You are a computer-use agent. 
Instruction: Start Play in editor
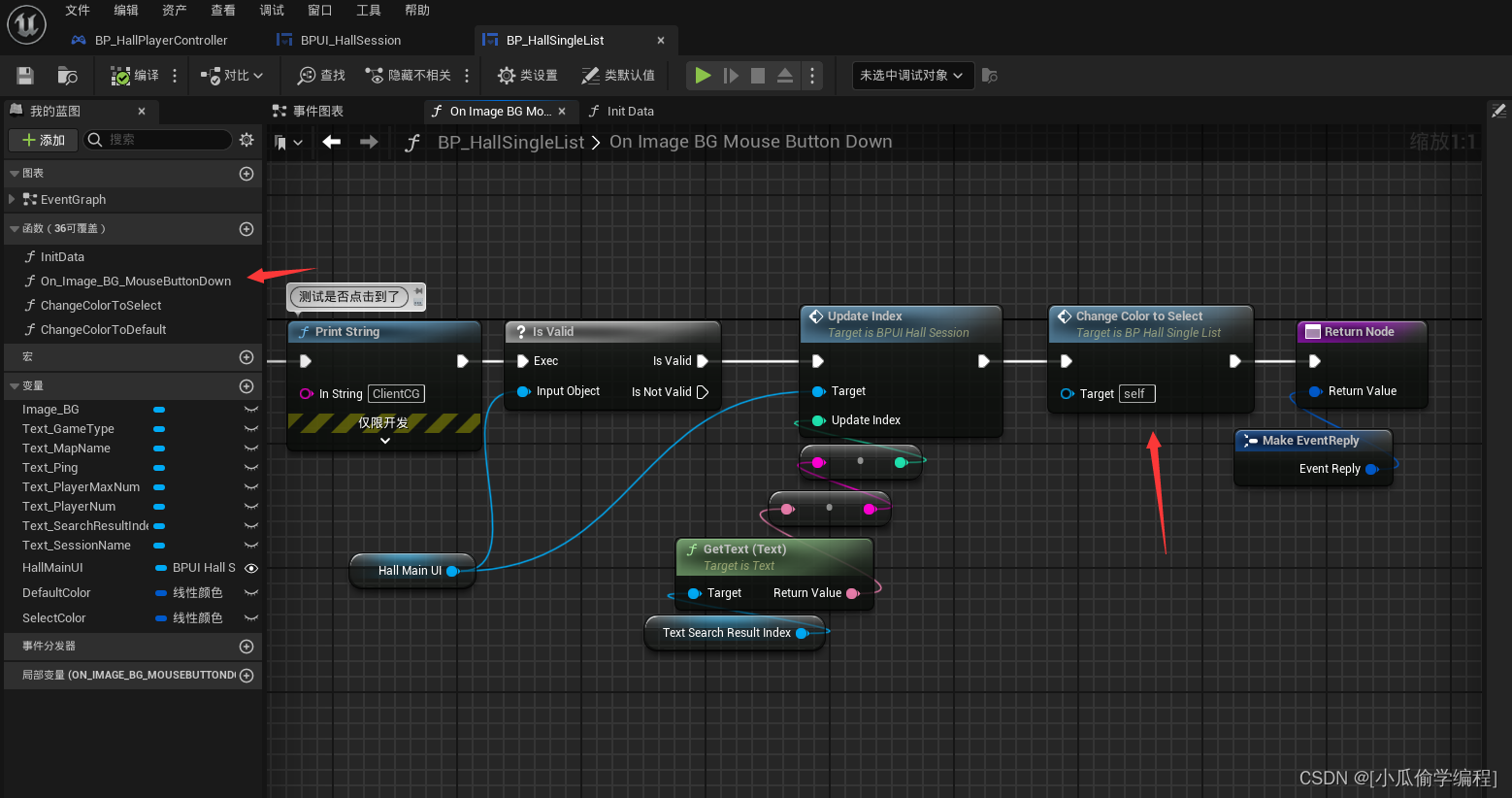(x=703, y=76)
